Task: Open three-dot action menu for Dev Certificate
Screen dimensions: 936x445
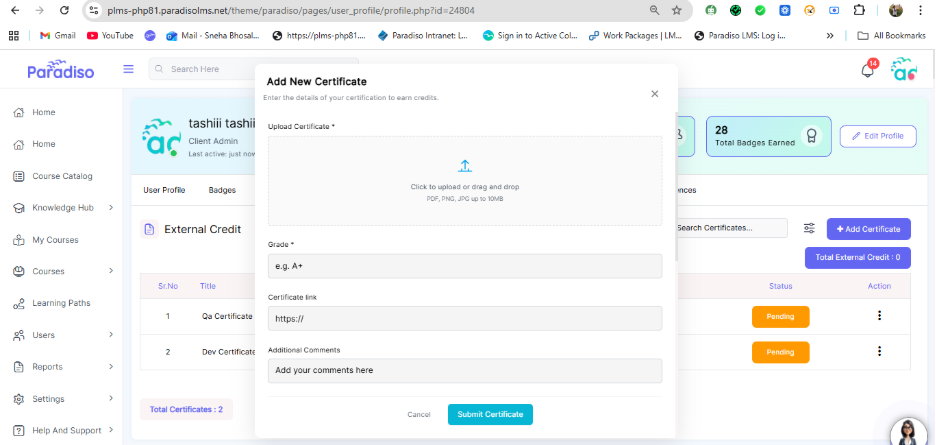Action: pyautogui.click(x=879, y=351)
